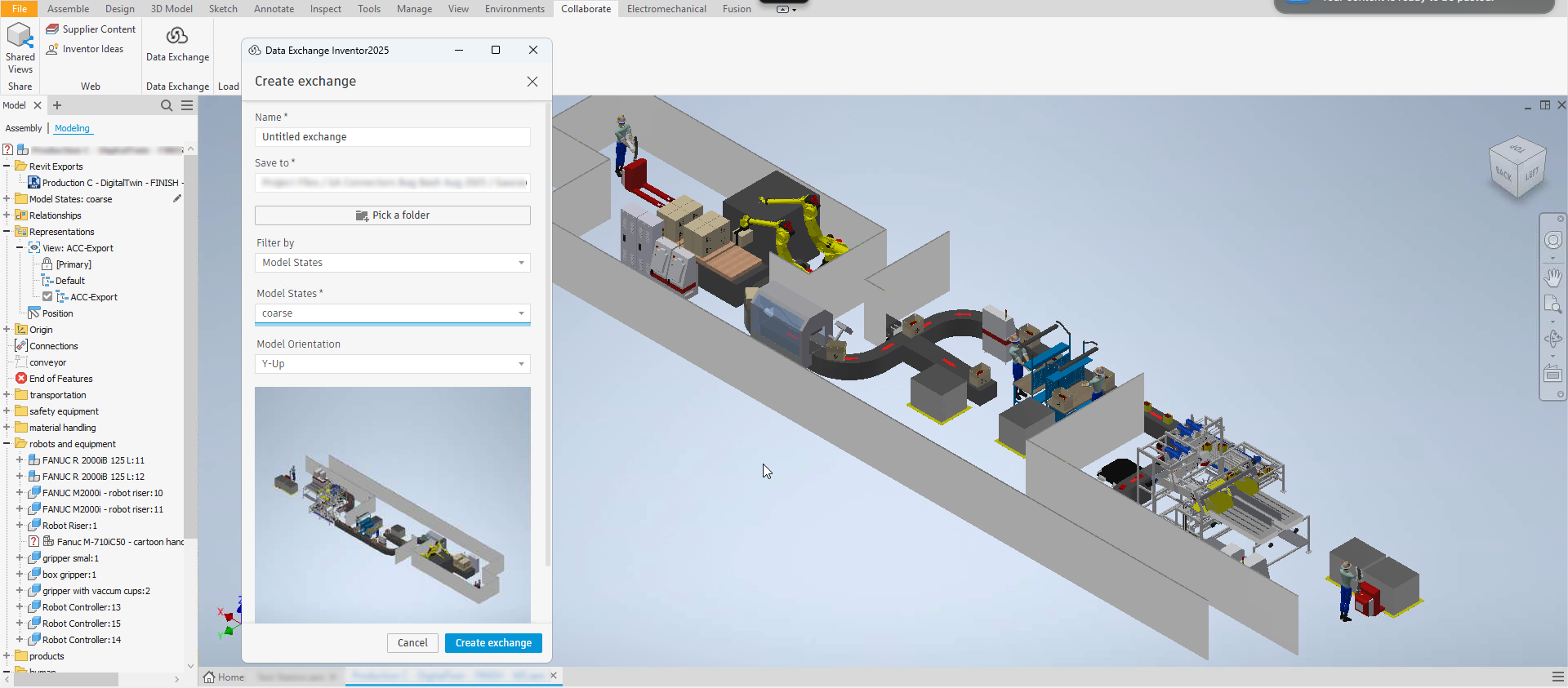This screenshot has height=688, width=1568.
Task: Switch to the Annotate ribbon tab
Action: (x=274, y=9)
